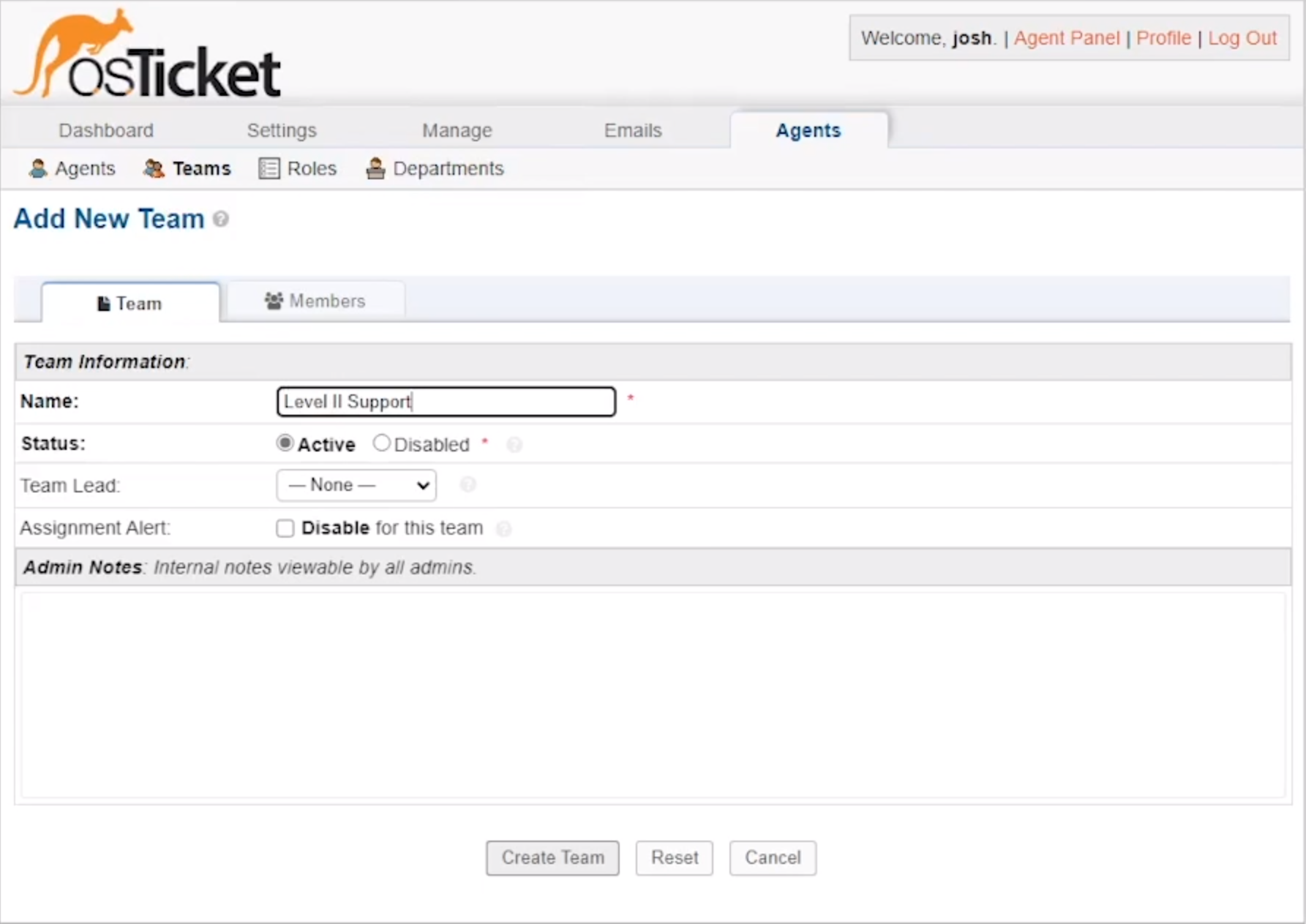This screenshot has width=1306, height=924.
Task: Select the Active status radio button
Action: pos(285,443)
